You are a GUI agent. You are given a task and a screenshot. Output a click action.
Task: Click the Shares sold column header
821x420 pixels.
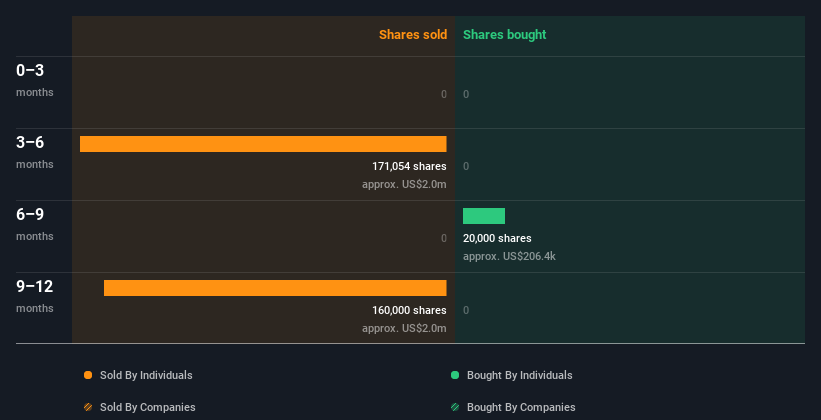pos(413,35)
